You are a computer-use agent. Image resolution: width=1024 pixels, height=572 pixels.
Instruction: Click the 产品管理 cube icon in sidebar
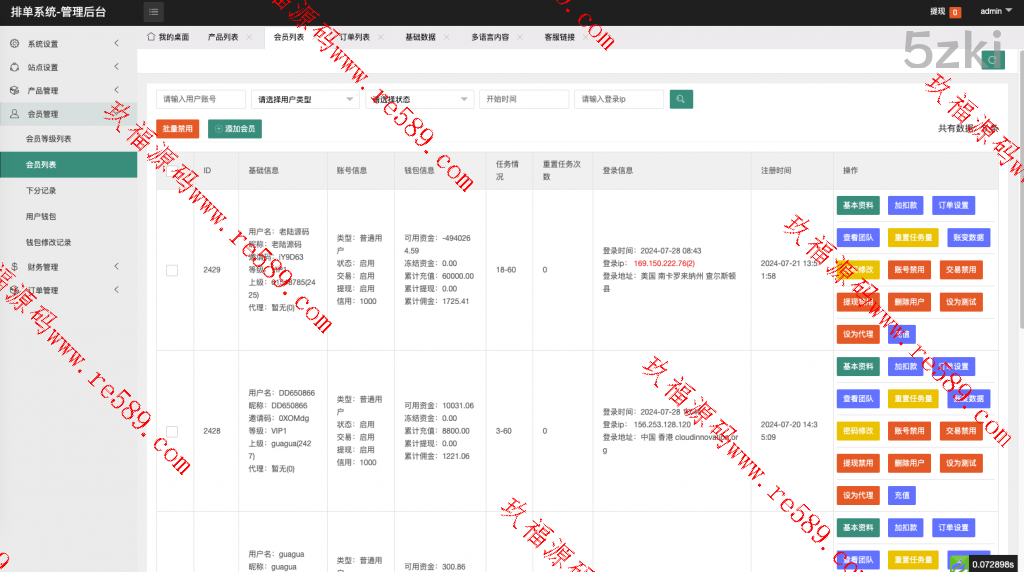(x=14, y=90)
